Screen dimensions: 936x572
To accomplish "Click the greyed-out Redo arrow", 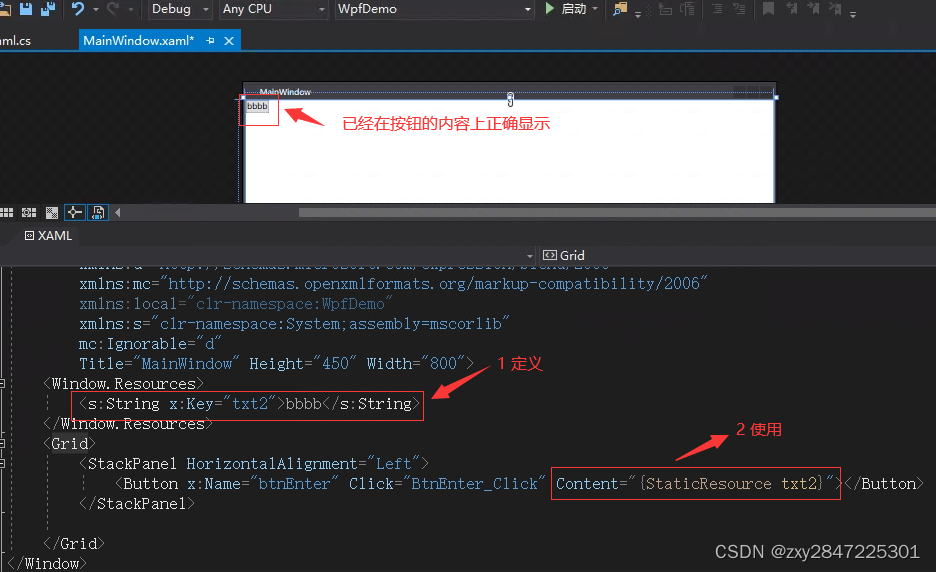I will click(x=113, y=8).
